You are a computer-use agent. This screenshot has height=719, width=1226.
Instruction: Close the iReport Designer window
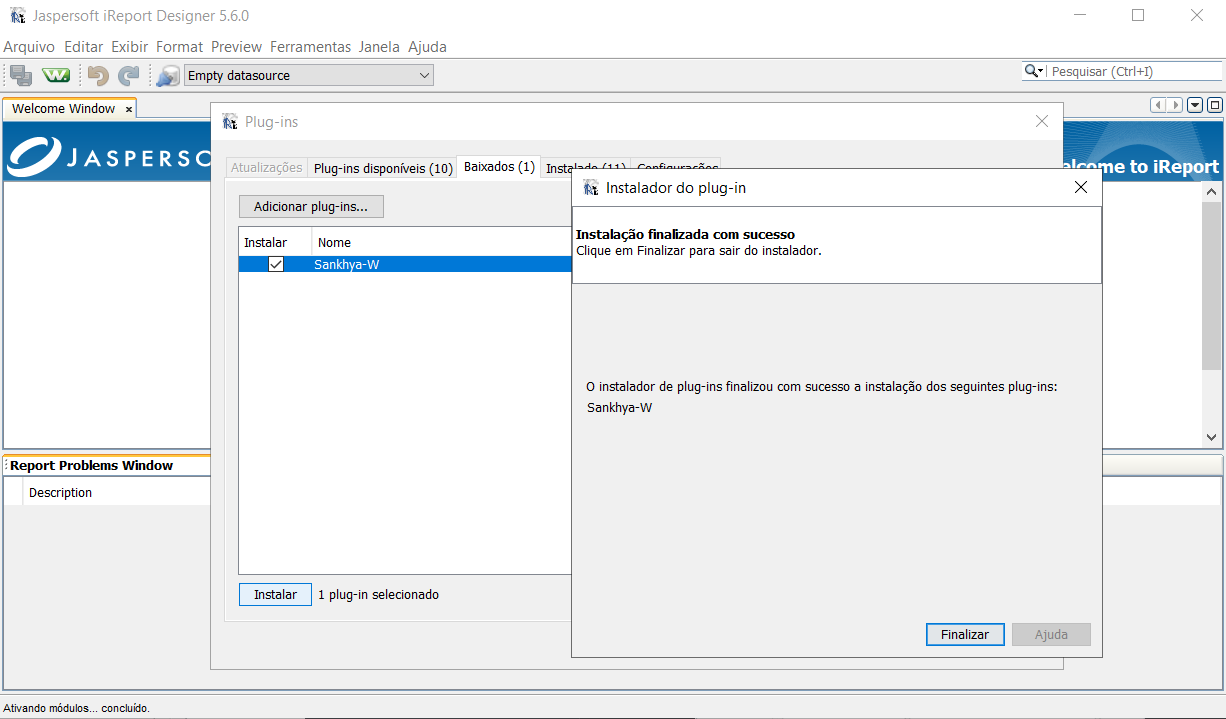pyautogui.click(x=1197, y=15)
